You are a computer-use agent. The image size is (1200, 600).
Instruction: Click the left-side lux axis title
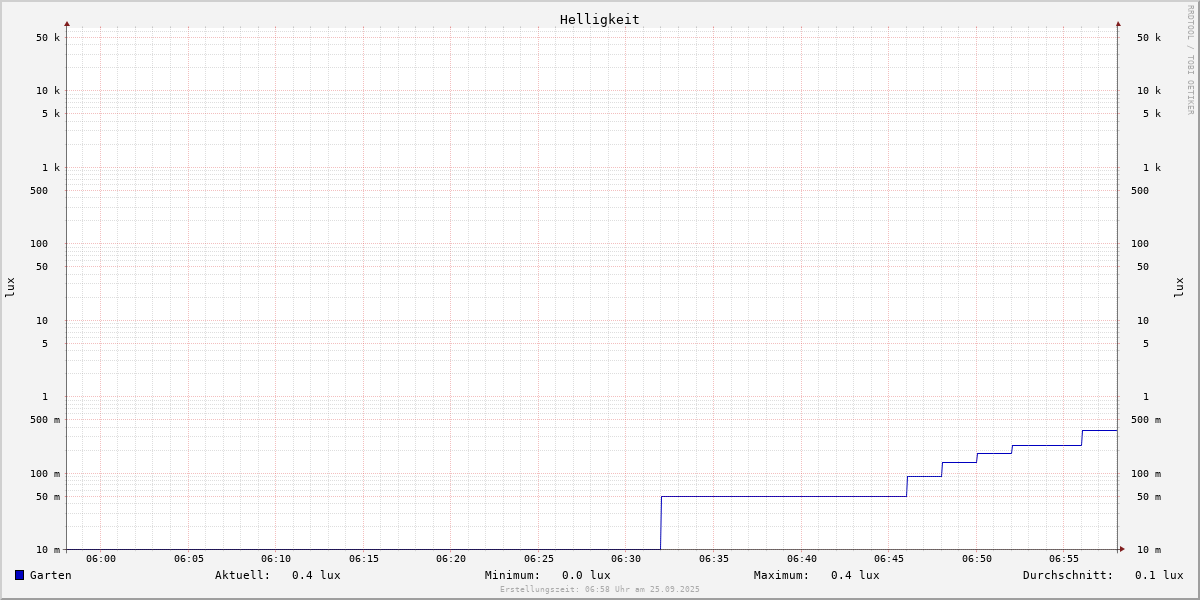pos(10,287)
